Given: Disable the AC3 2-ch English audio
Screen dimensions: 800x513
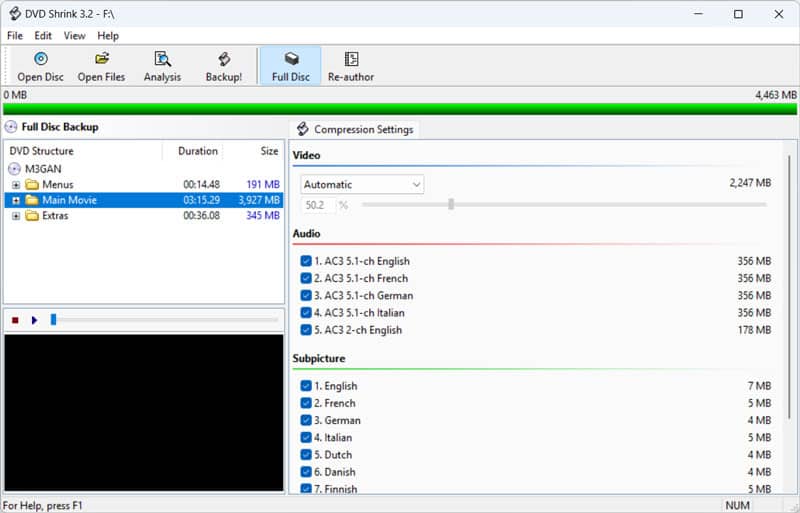Looking at the screenshot, I should coord(306,330).
